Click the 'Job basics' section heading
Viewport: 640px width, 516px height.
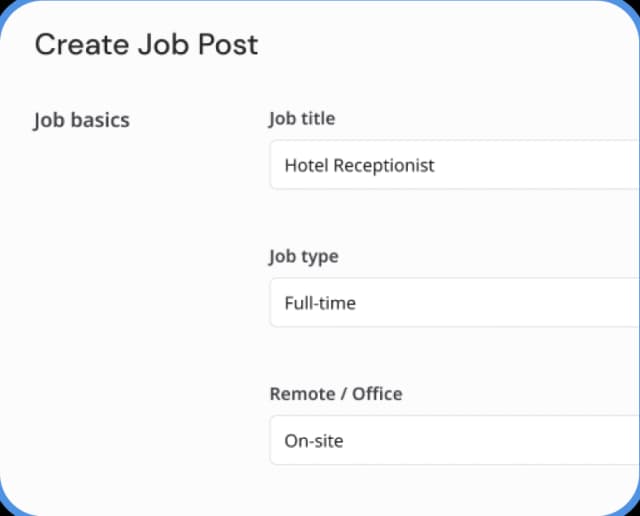[82, 120]
